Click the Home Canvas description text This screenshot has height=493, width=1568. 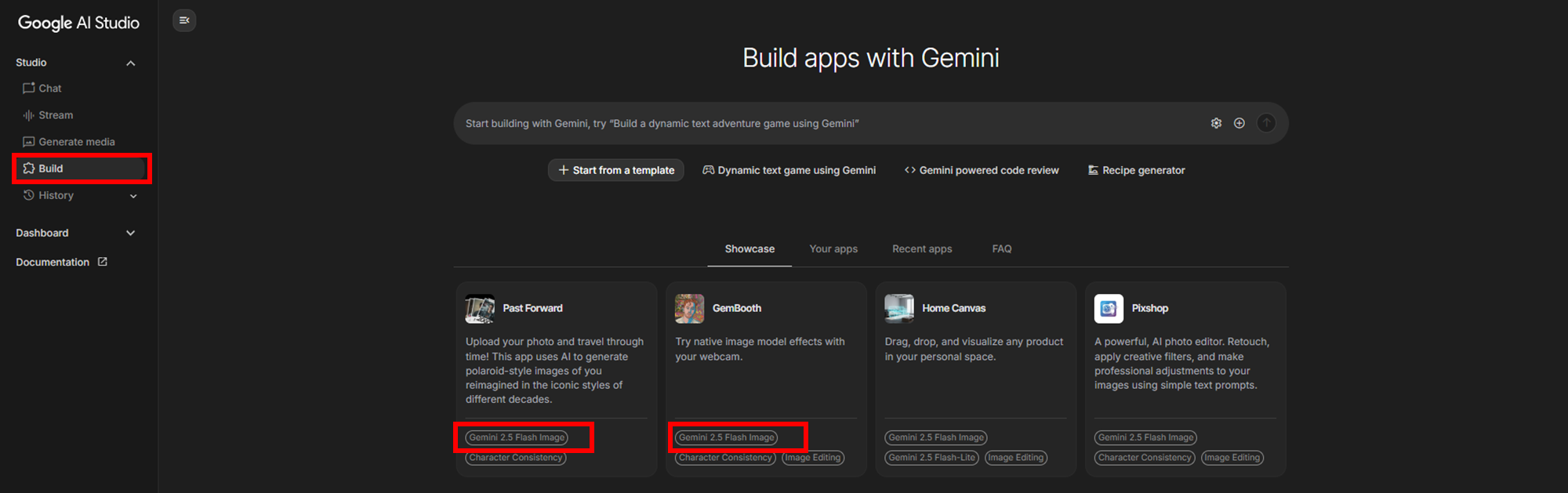click(x=974, y=349)
